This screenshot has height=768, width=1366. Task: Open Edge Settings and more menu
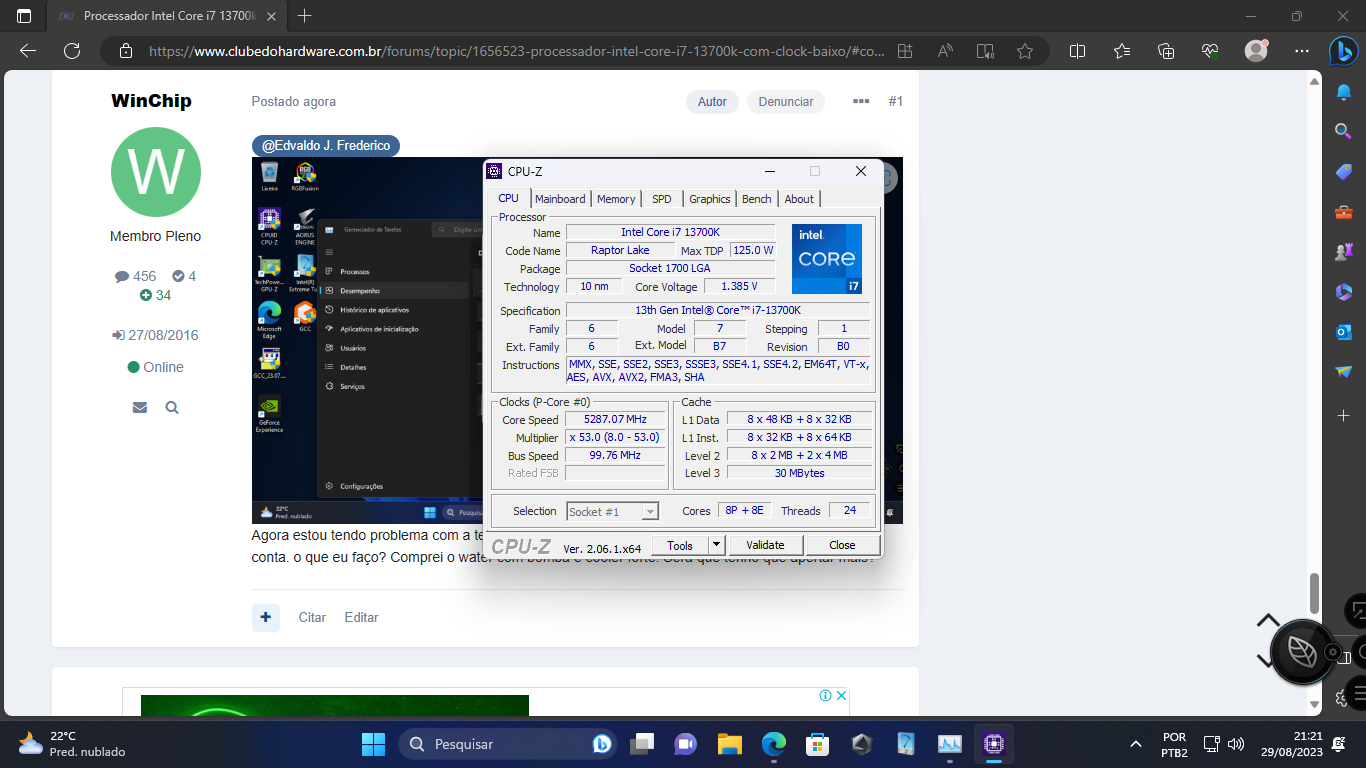pyautogui.click(x=1301, y=51)
